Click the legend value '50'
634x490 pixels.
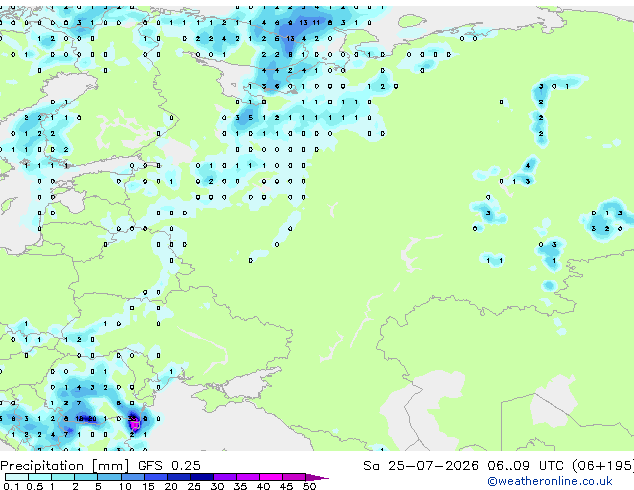coord(309,486)
